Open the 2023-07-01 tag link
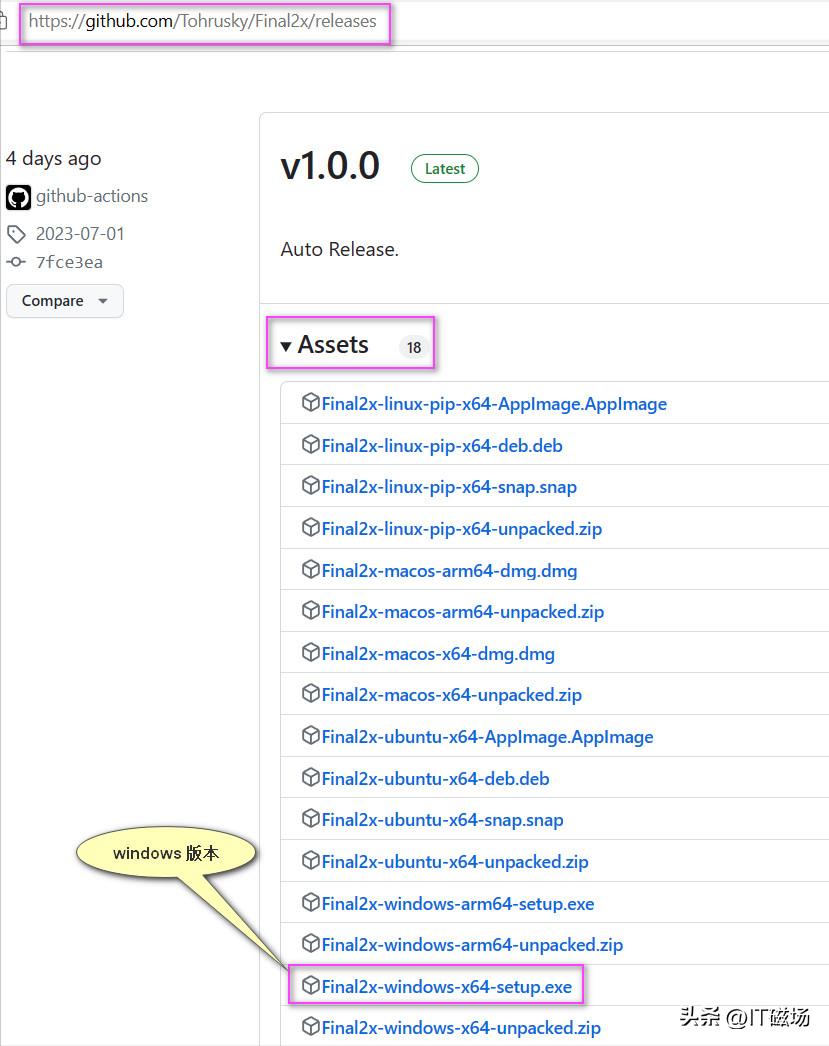 tap(80, 234)
